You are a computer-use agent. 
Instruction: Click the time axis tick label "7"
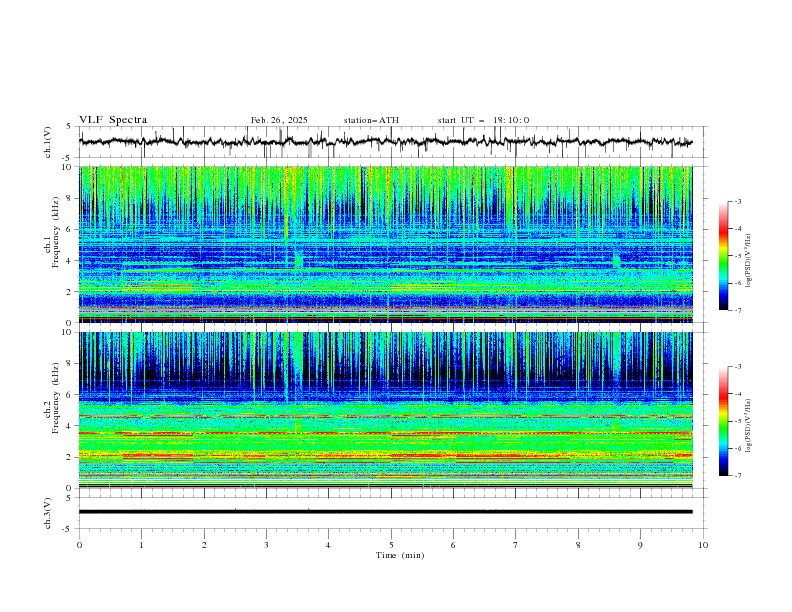point(516,545)
